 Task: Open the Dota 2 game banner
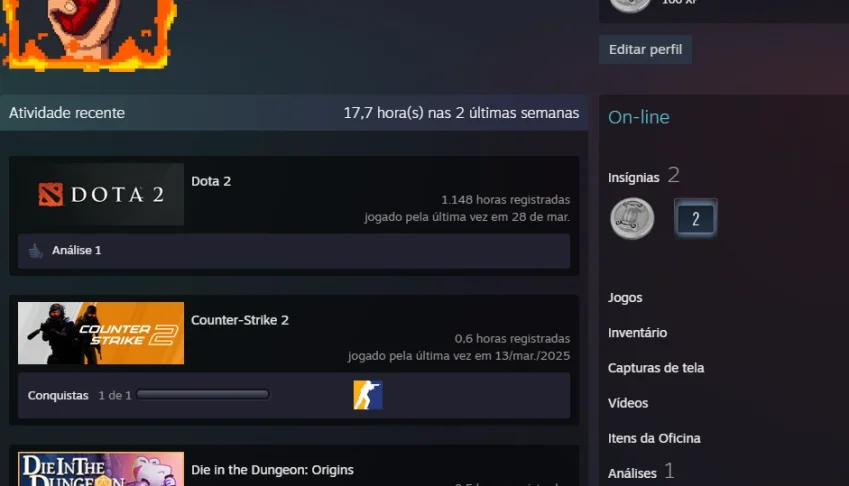(x=101, y=194)
